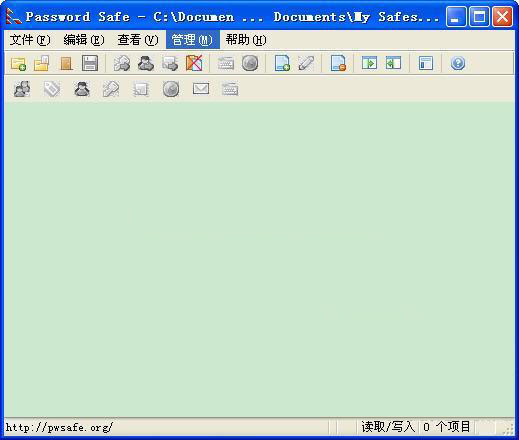The image size is (519, 440).
Task: Click the Delete entry icon
Action: [338, 63]
